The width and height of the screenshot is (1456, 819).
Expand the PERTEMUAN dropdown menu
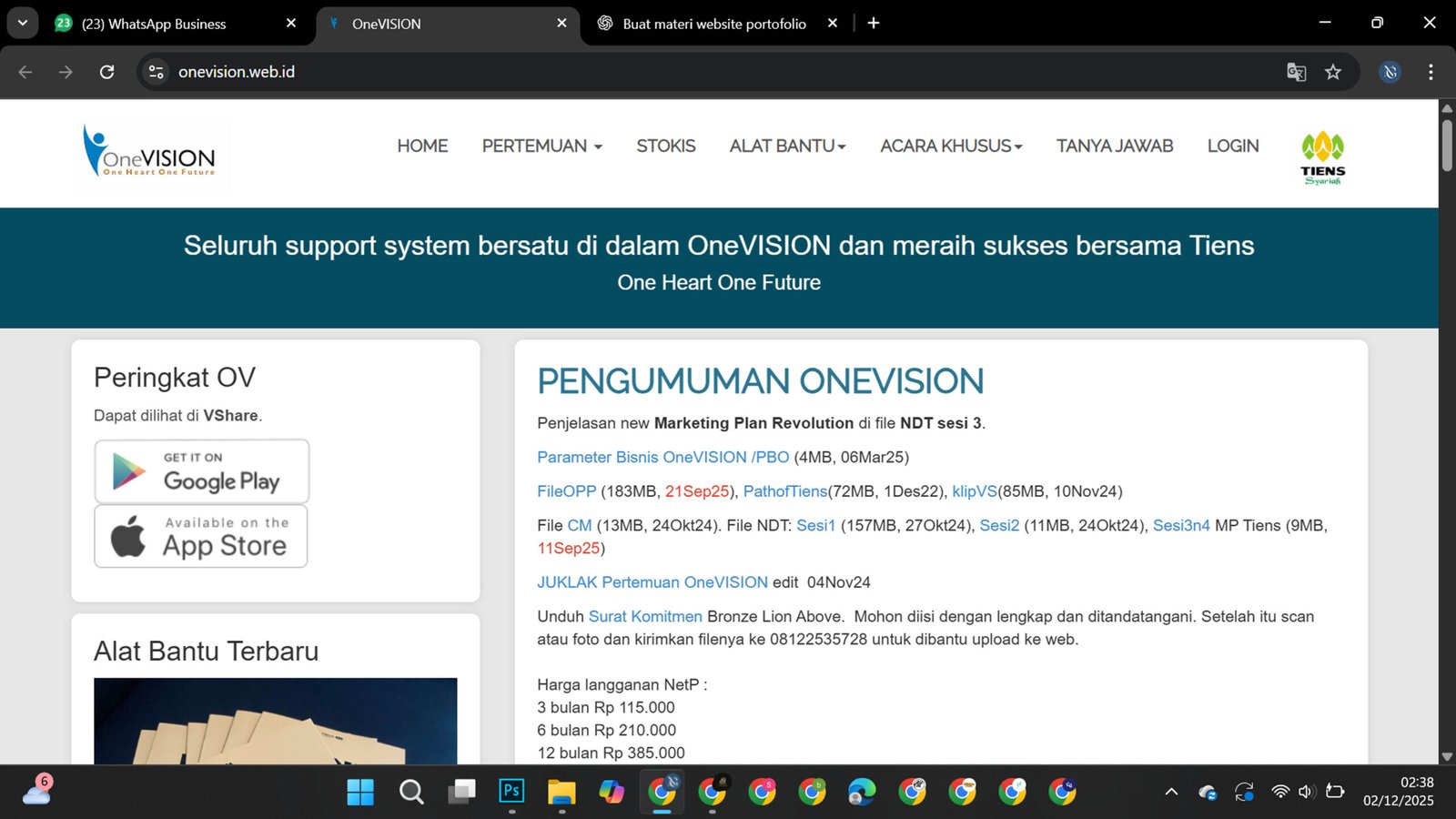pos(541,147)
